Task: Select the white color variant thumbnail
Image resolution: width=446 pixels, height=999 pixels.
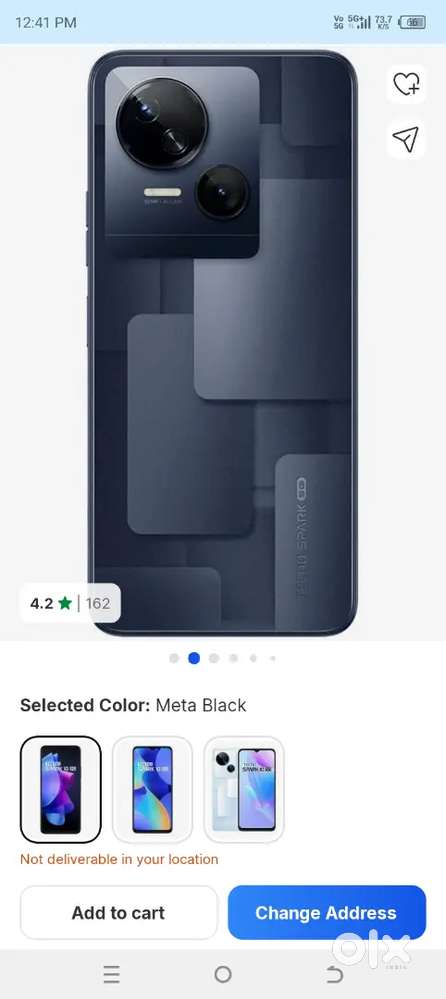Action: pos(244,789)
